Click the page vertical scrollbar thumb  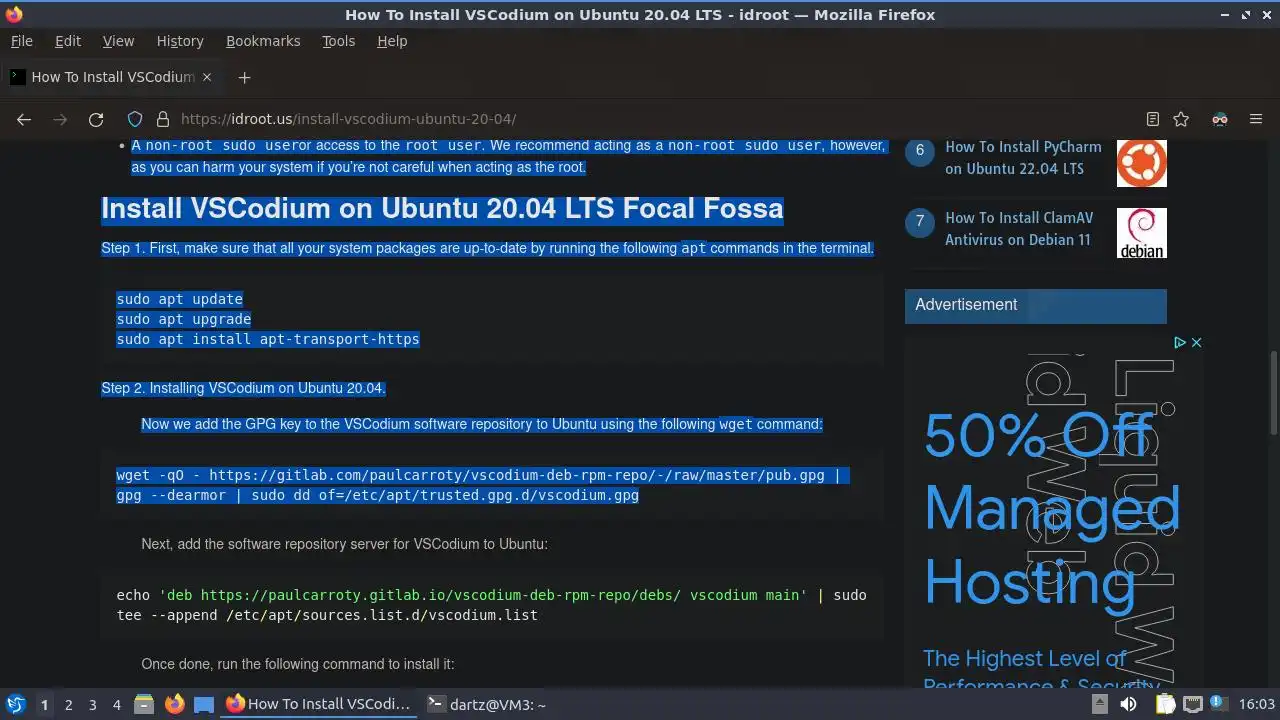click(1273, 392)
